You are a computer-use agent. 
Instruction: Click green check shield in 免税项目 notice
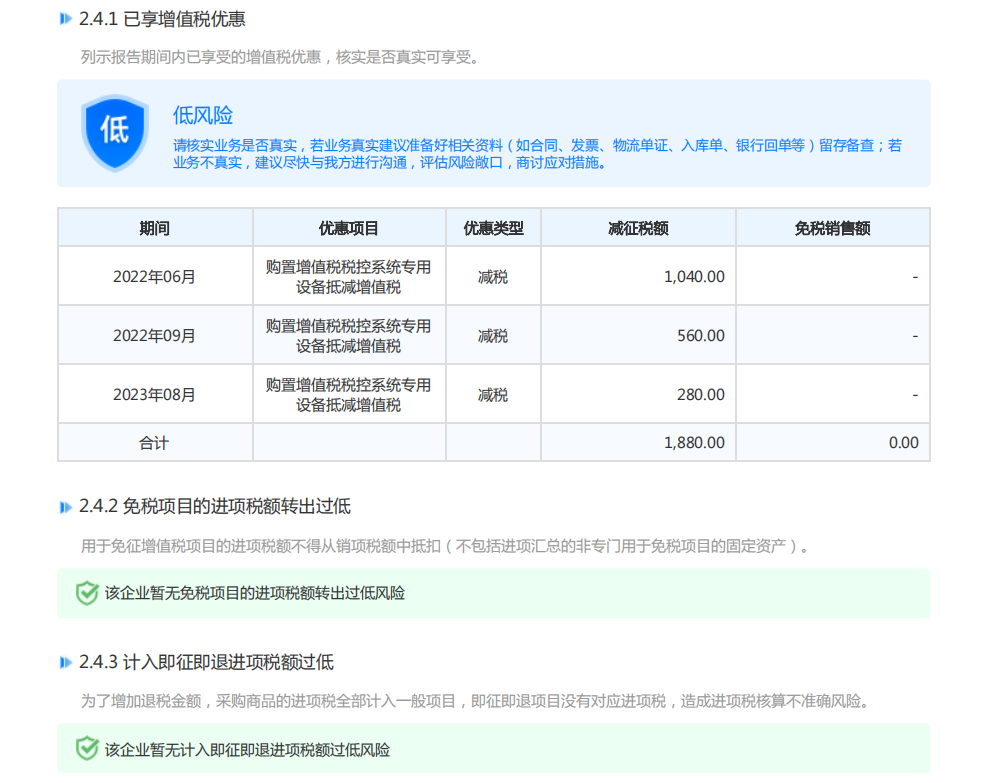[x=87, y=593]
